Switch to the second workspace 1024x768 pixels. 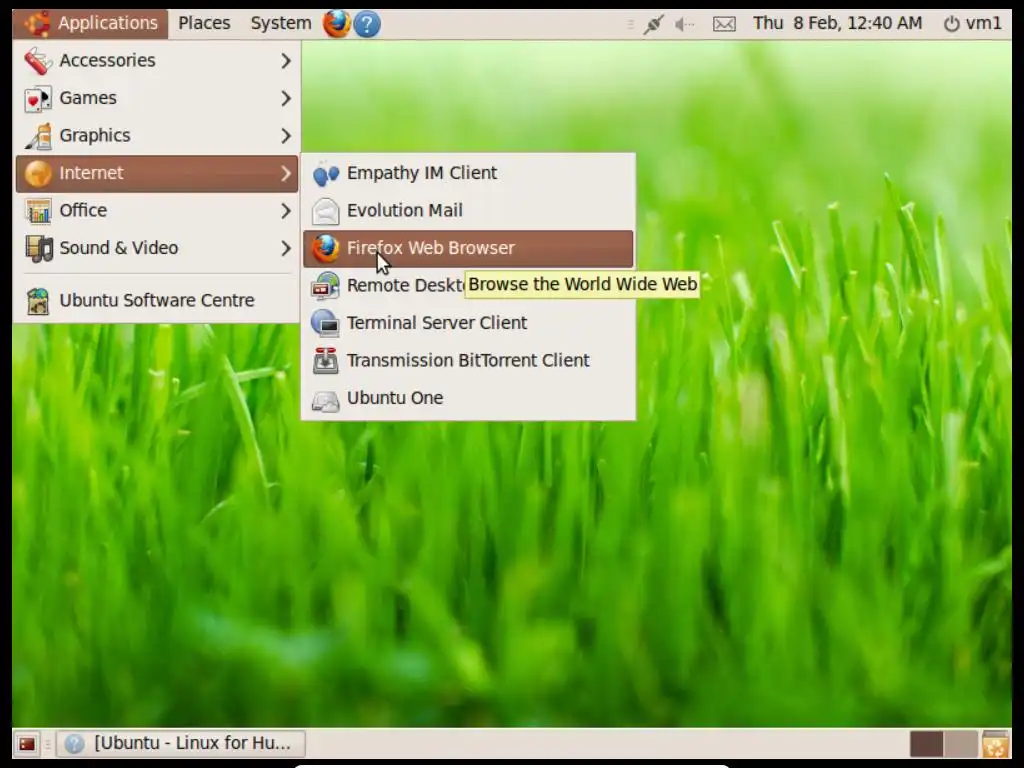[x=961, y=744]
